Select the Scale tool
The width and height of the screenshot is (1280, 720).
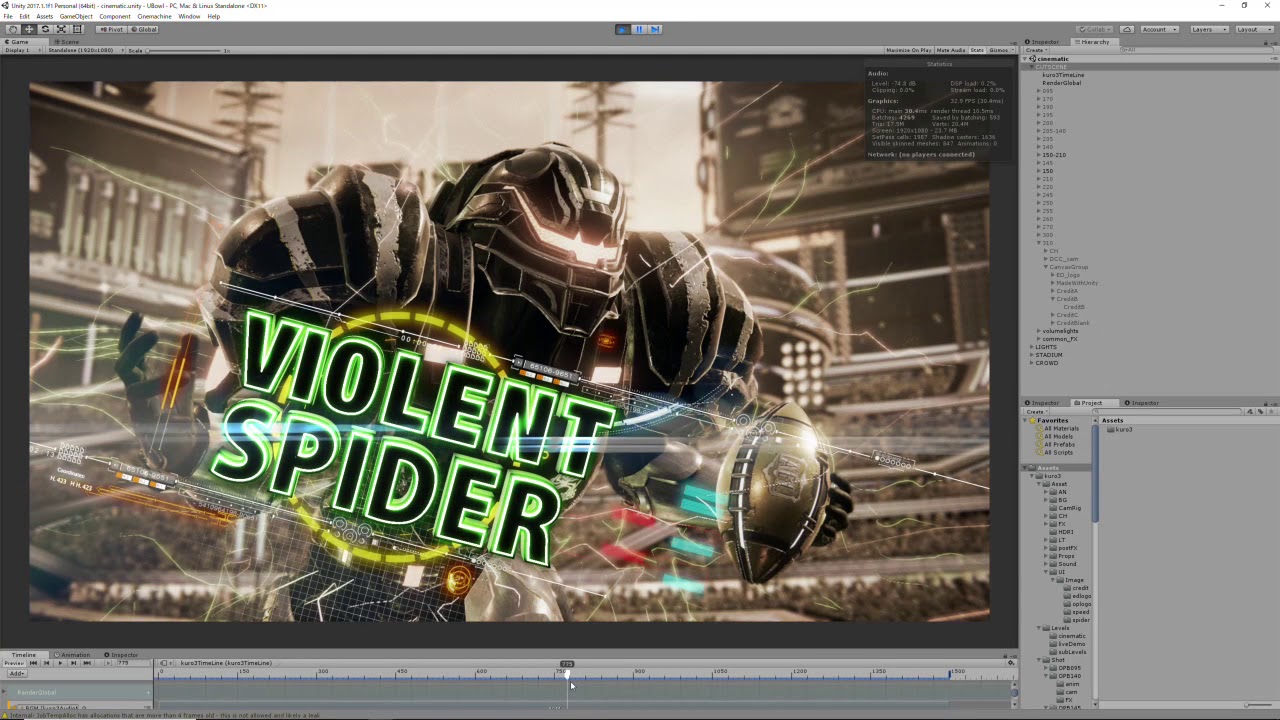pos(60,29)
